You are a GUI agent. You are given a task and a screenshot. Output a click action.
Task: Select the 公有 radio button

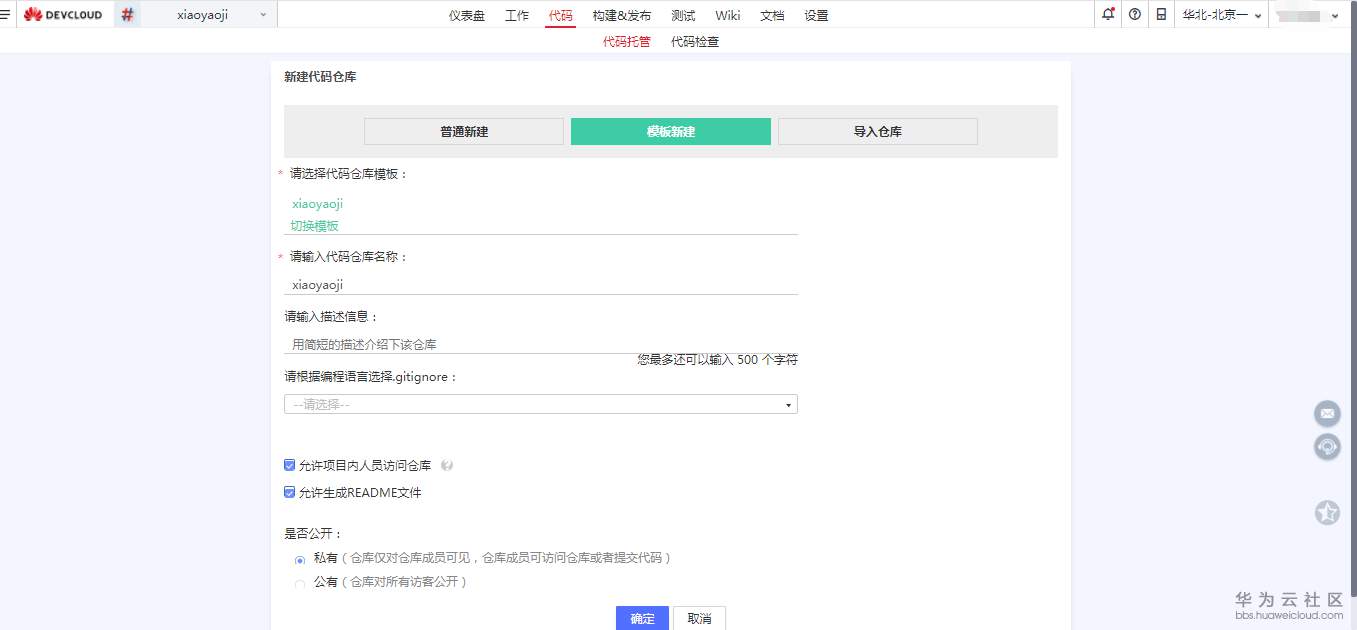tap(300, 582)
